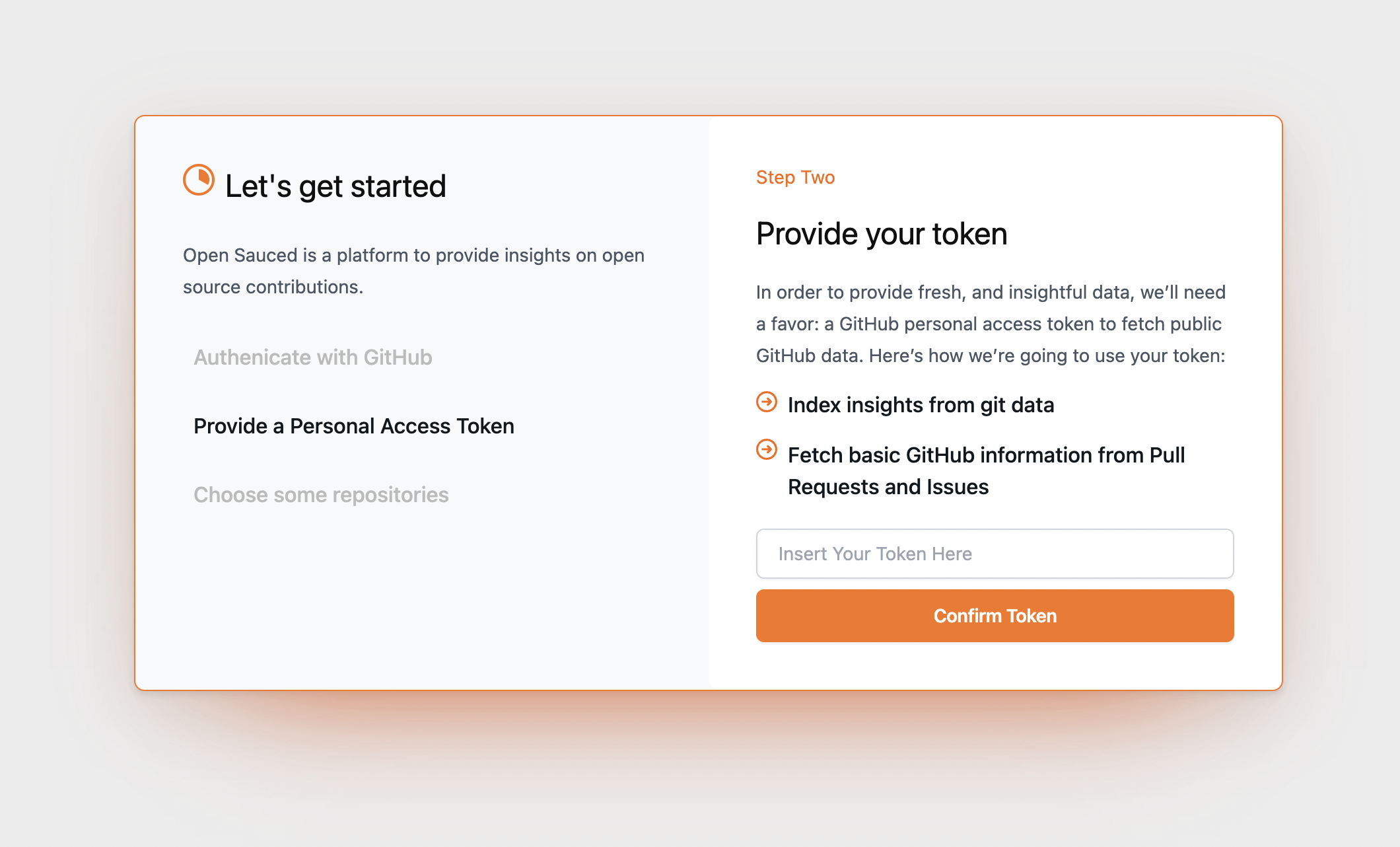Select the Choose some repositories step
Image resolution: width=1400 pixels, height=847 pixels.
[321, 494]
